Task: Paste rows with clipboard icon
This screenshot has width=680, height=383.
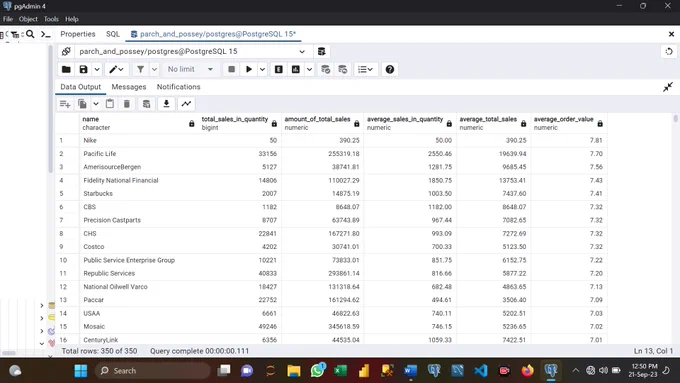Action: [x=110, y=104]
